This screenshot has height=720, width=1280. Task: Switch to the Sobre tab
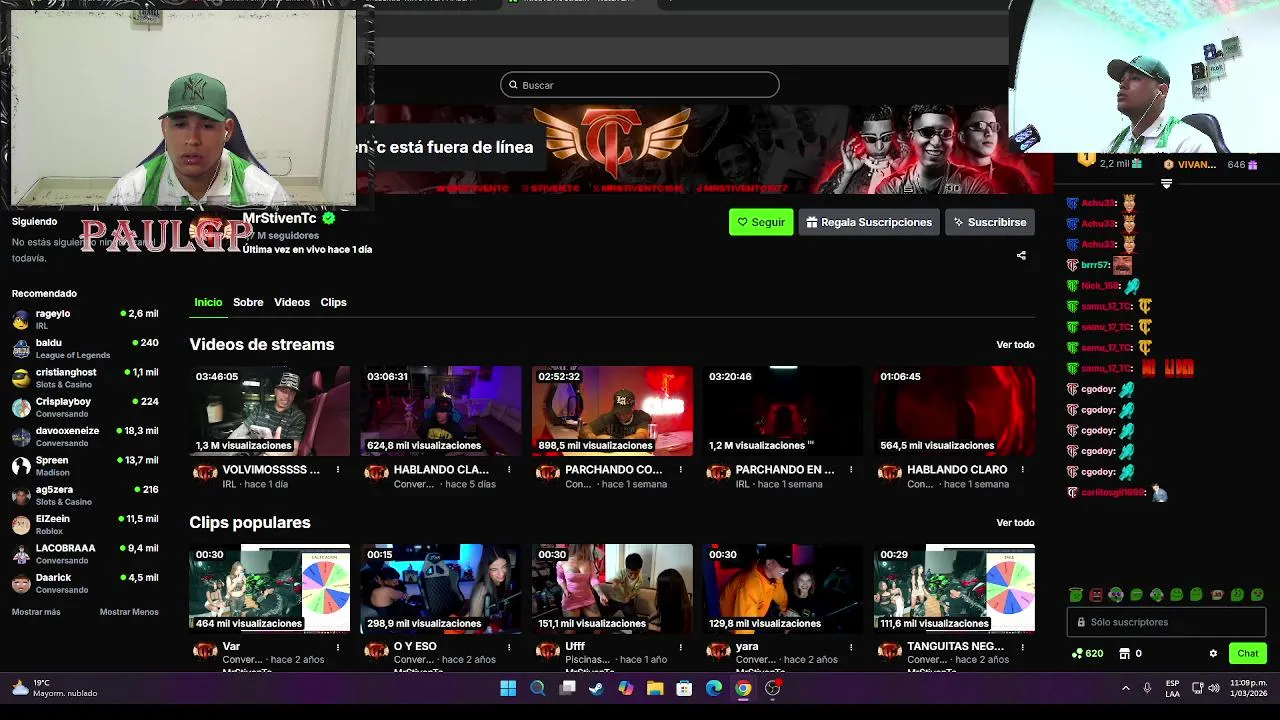point(248,302)
